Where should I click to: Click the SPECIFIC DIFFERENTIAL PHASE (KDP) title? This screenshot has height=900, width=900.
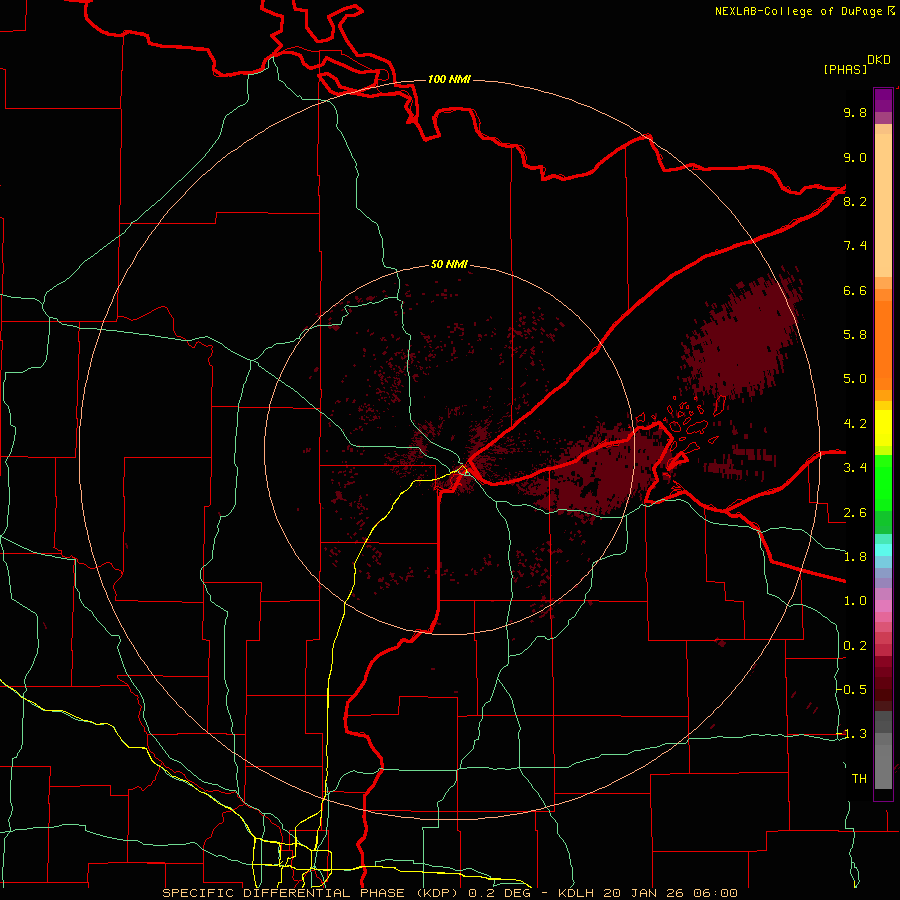coord(312,893)
